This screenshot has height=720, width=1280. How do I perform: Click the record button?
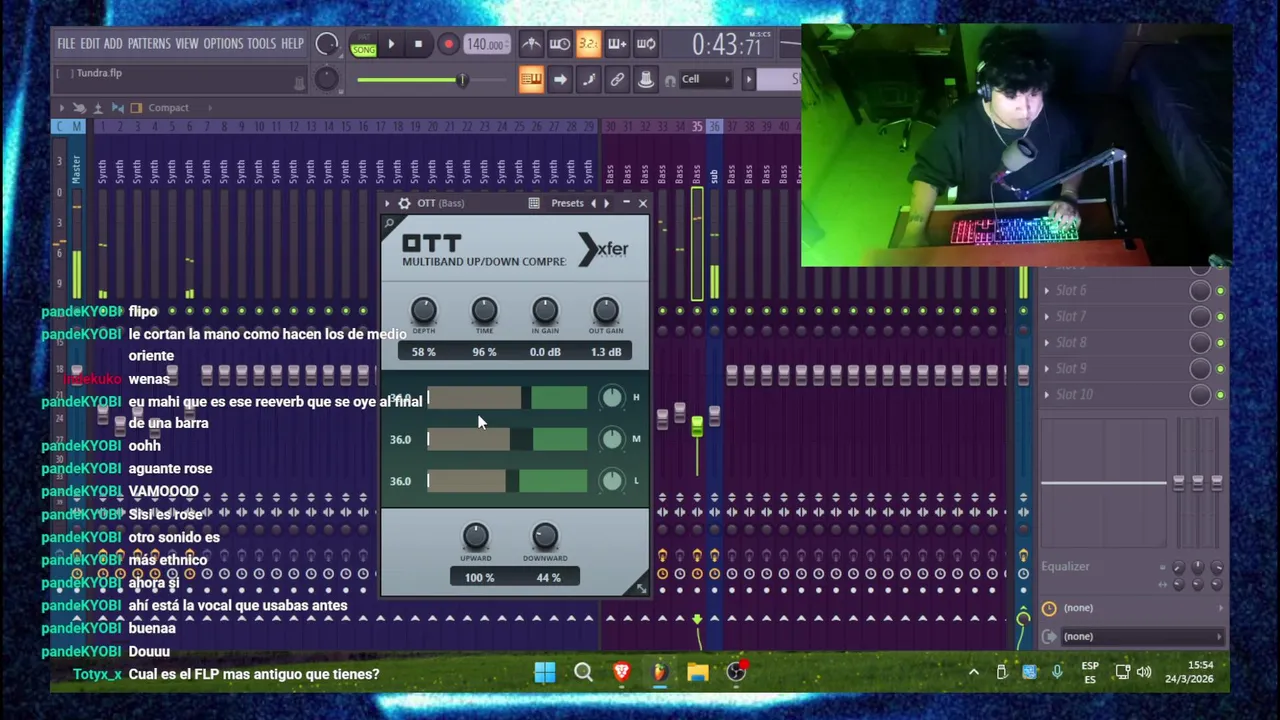tap(448, 44)
